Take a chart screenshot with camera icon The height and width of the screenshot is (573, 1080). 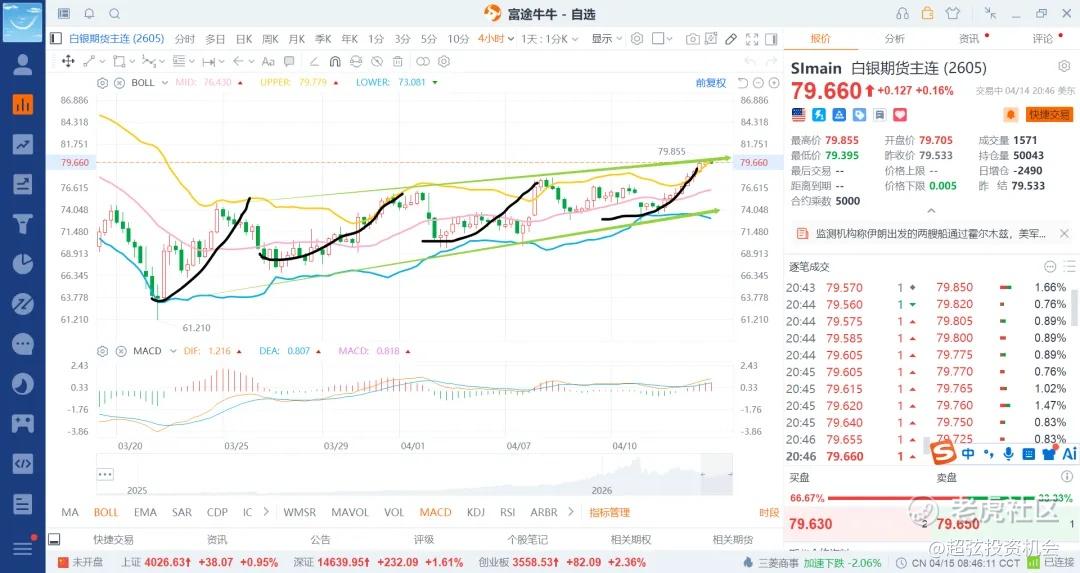coord(692,39)
